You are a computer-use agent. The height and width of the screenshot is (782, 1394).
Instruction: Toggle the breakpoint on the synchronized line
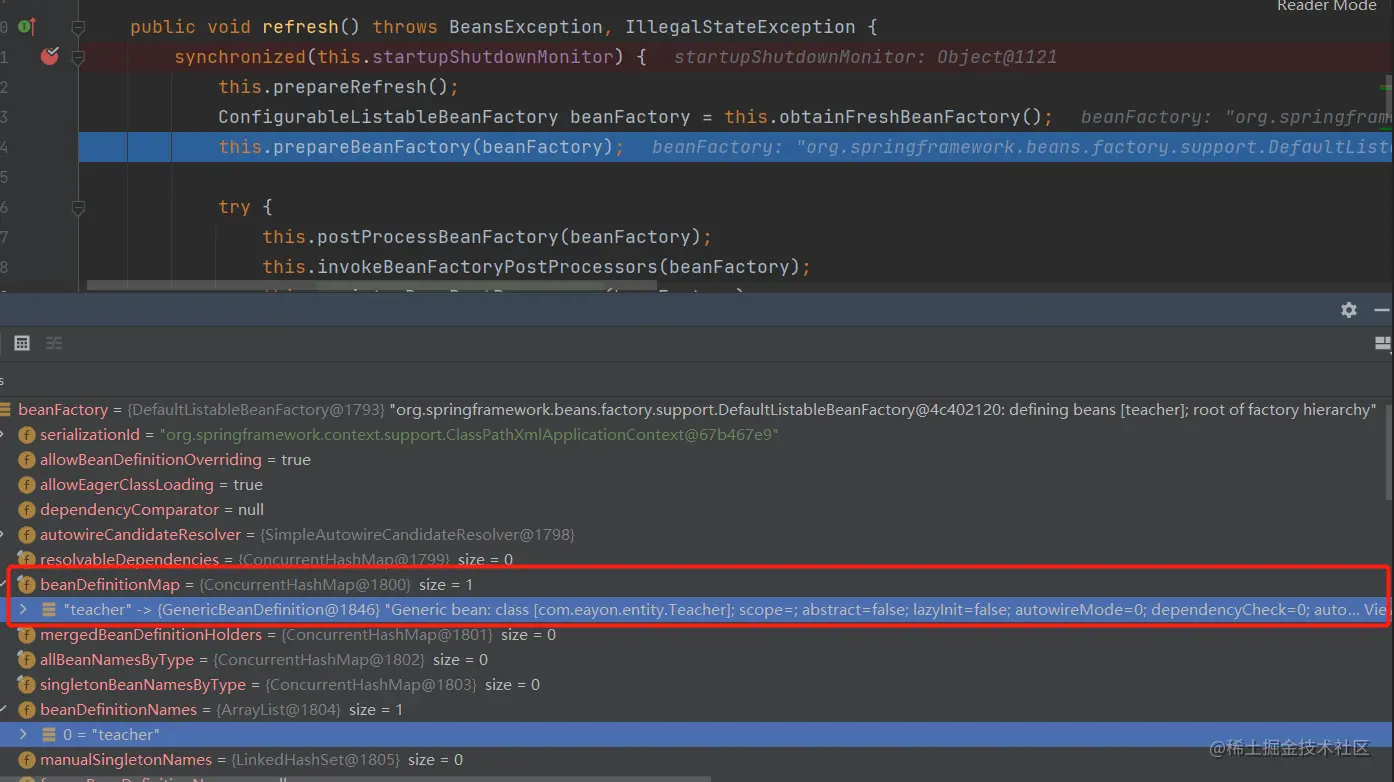[49, 56]
